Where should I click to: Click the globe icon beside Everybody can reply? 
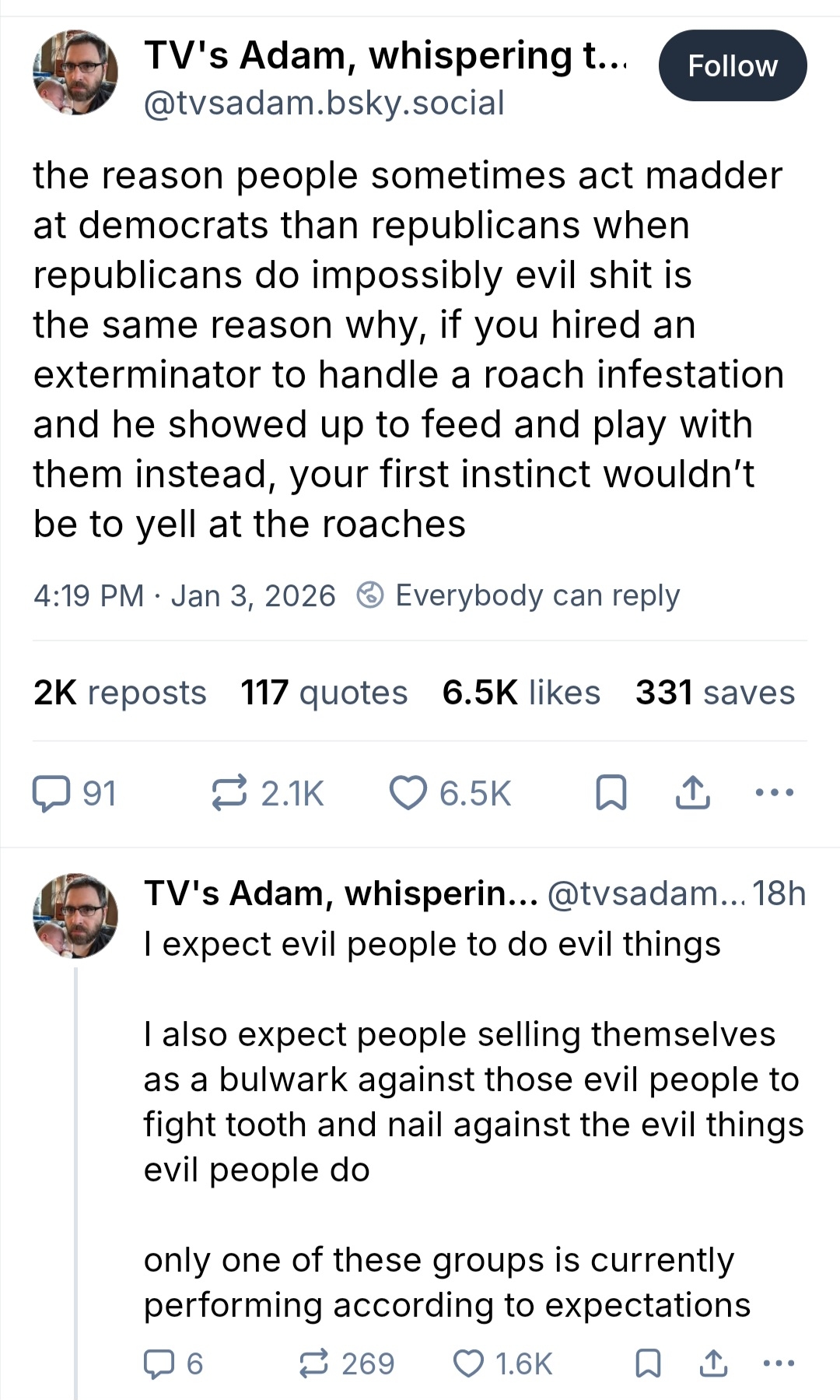pyautogui.click(x=370, y=596)
